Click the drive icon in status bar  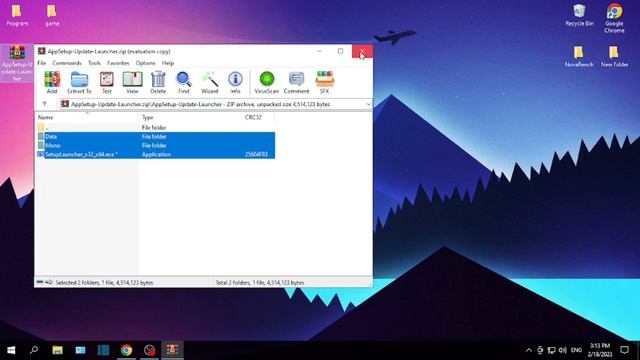point(40,282)
